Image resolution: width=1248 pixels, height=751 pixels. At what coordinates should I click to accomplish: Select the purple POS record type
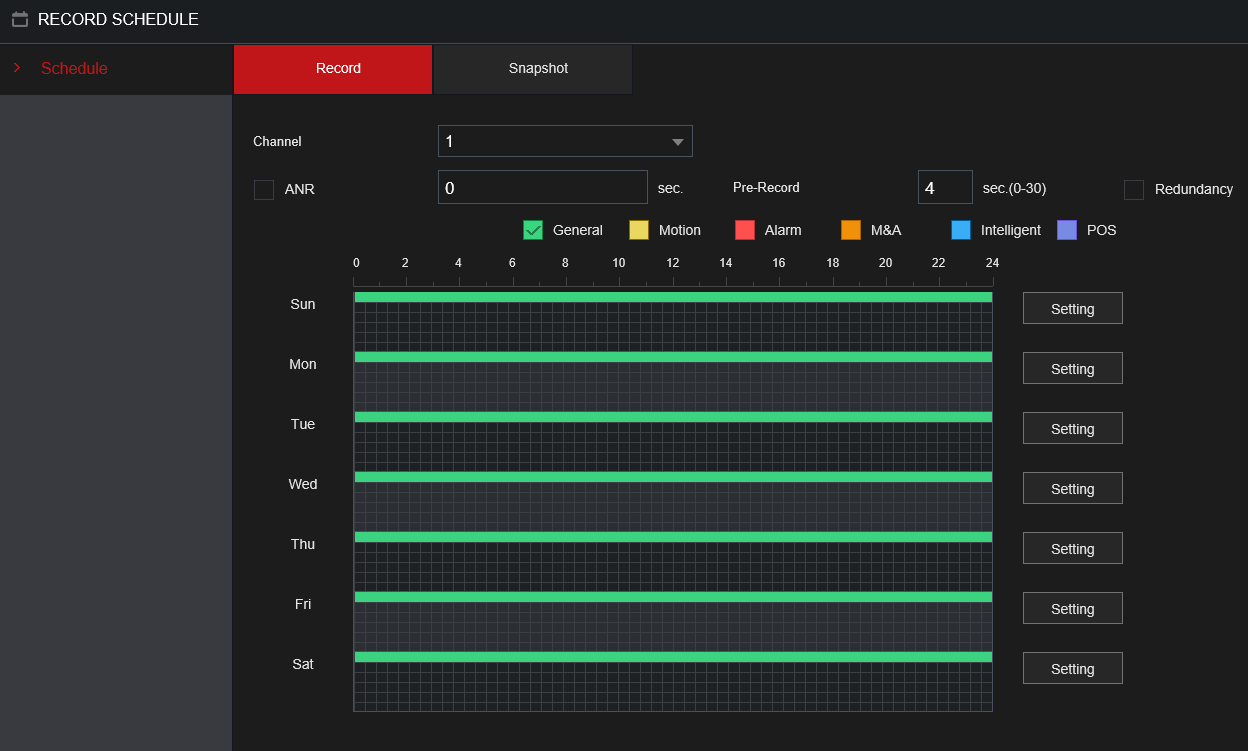(x=1067, y=230)
